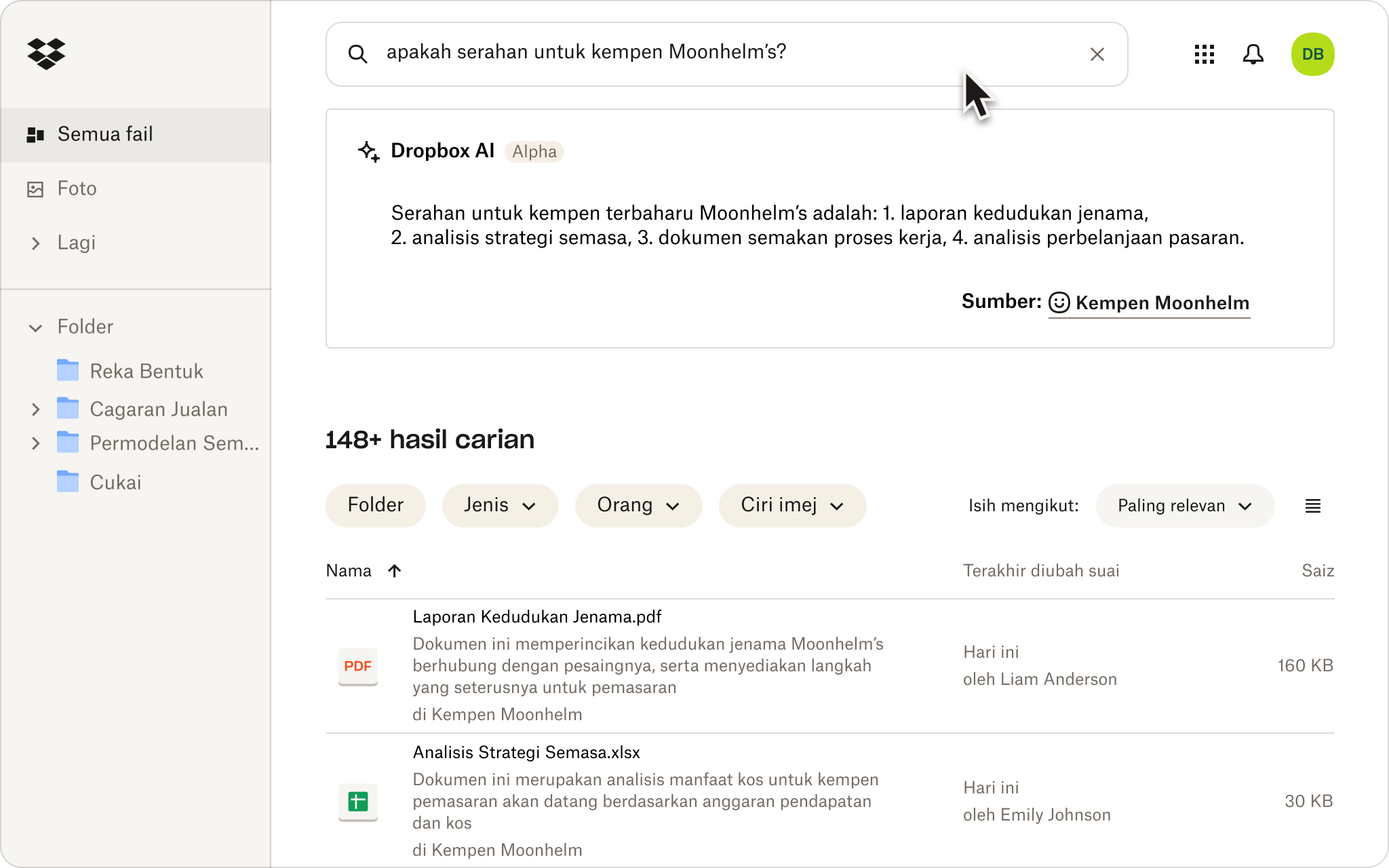Expand the Lagi menu chevron
This screenshot has height=868, width=1389.
pyautogui.click(x=35, y=243)
